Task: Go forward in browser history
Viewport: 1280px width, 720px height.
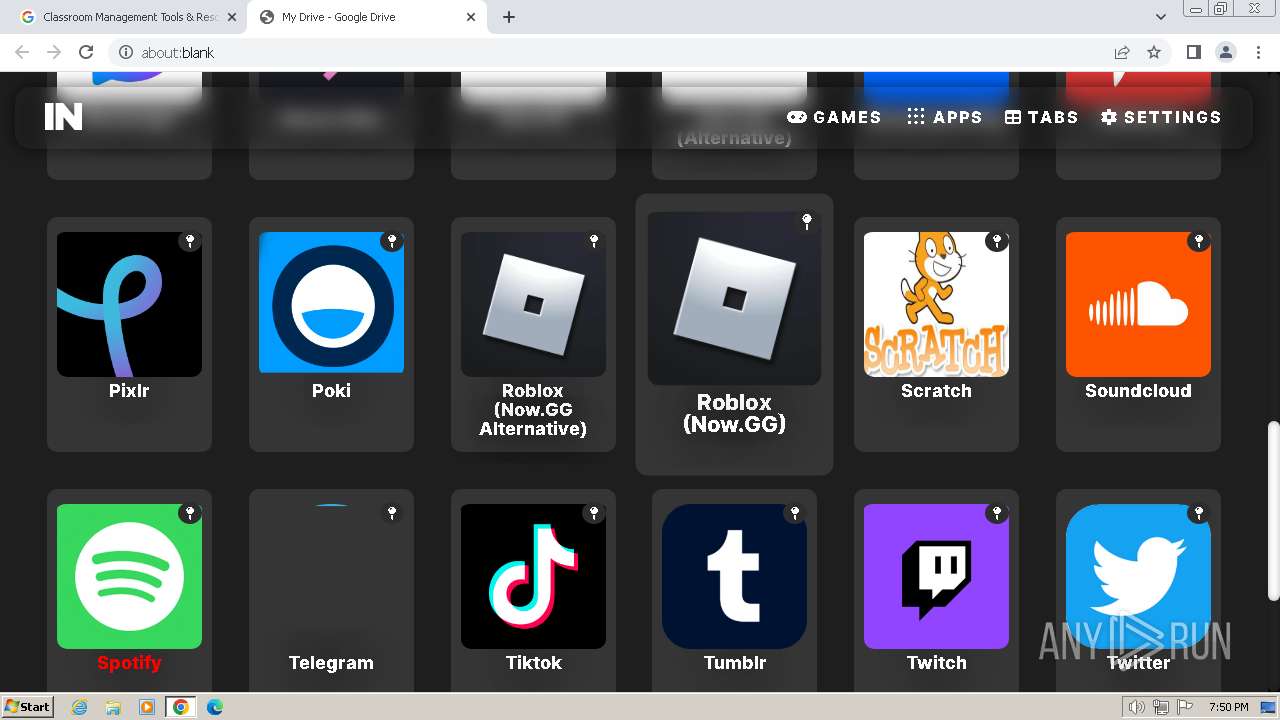Action: pos(54,52)
